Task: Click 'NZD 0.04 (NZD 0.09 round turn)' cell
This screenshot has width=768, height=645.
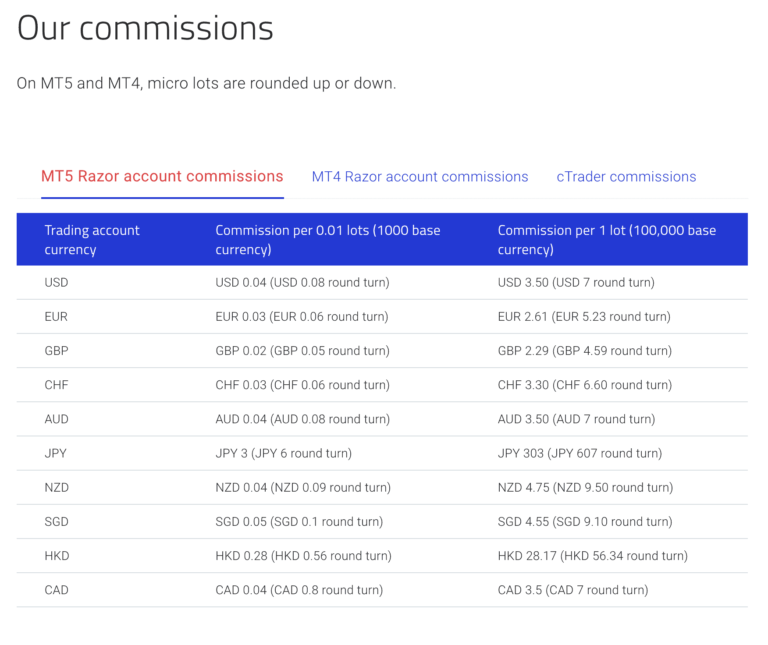Action: pos(303,488)
